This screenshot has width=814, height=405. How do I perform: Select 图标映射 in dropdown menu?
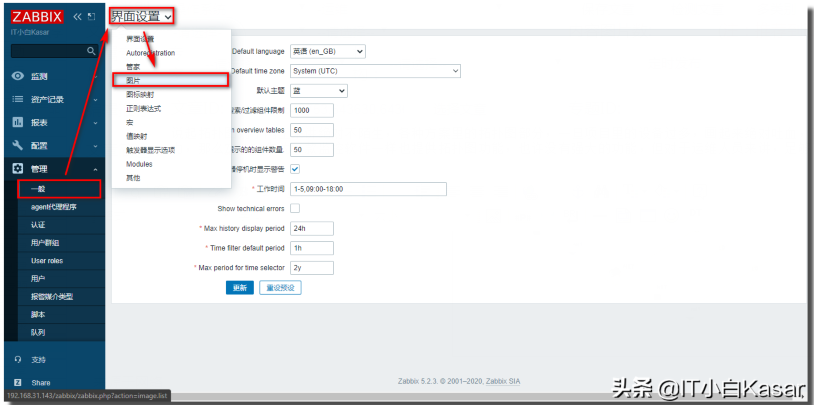(140, 94)
